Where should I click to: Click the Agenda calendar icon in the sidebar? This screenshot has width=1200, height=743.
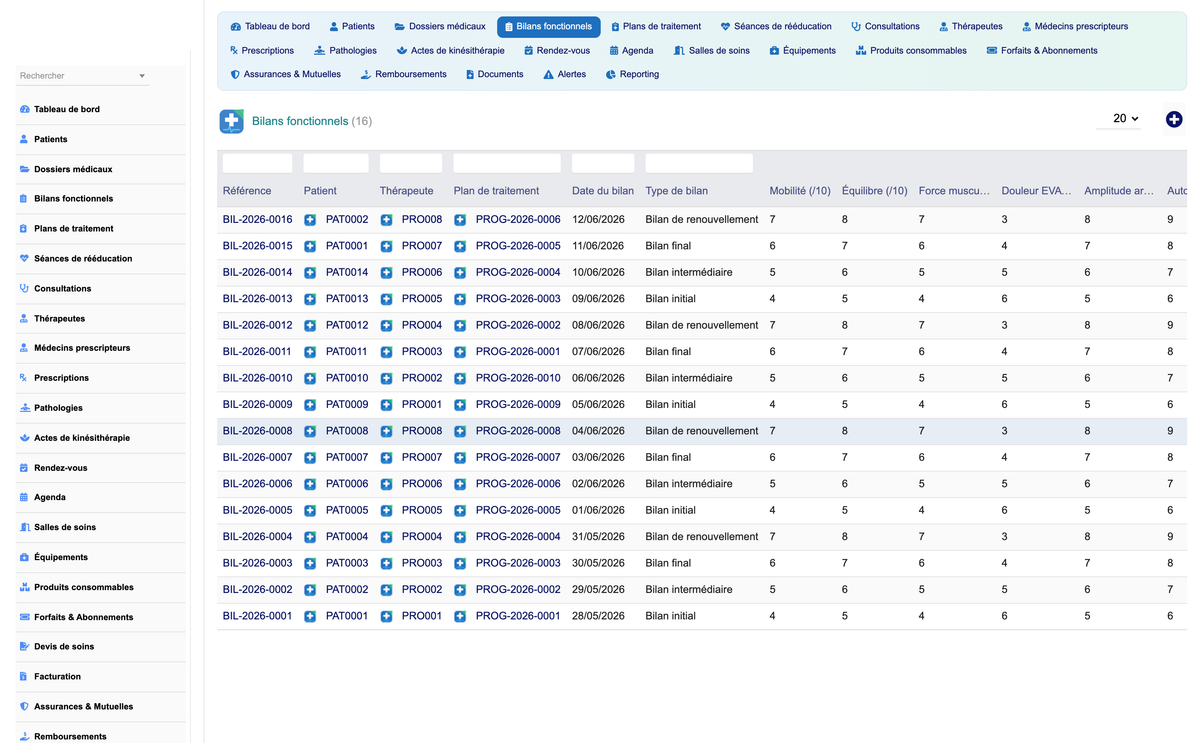[24, 497]
